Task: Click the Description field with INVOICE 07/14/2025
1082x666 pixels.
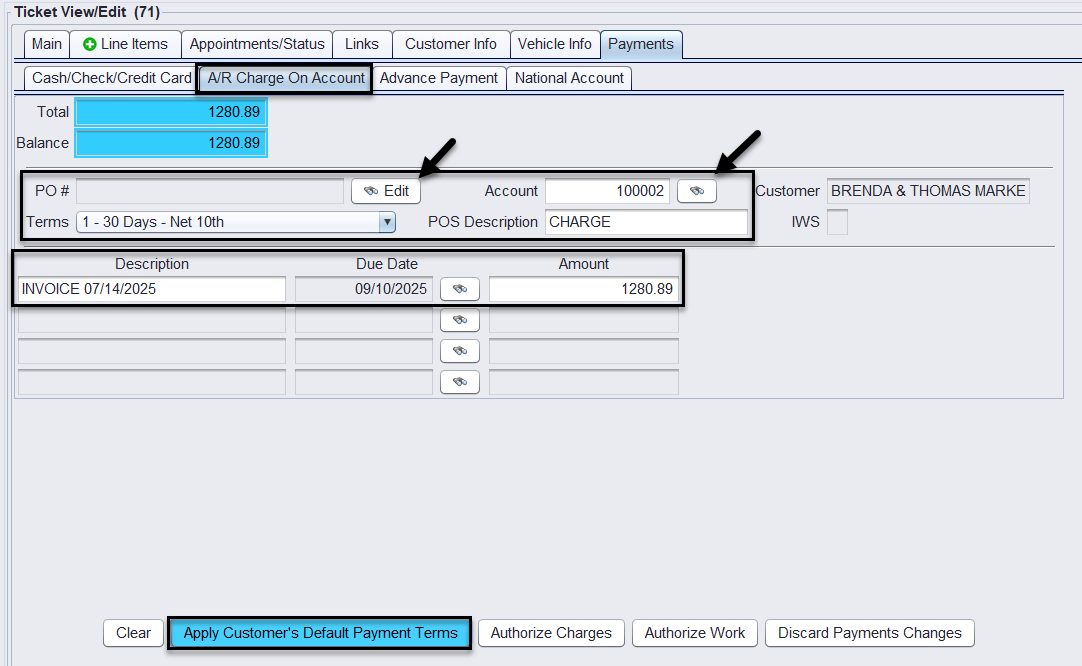Action: [152, 289]
